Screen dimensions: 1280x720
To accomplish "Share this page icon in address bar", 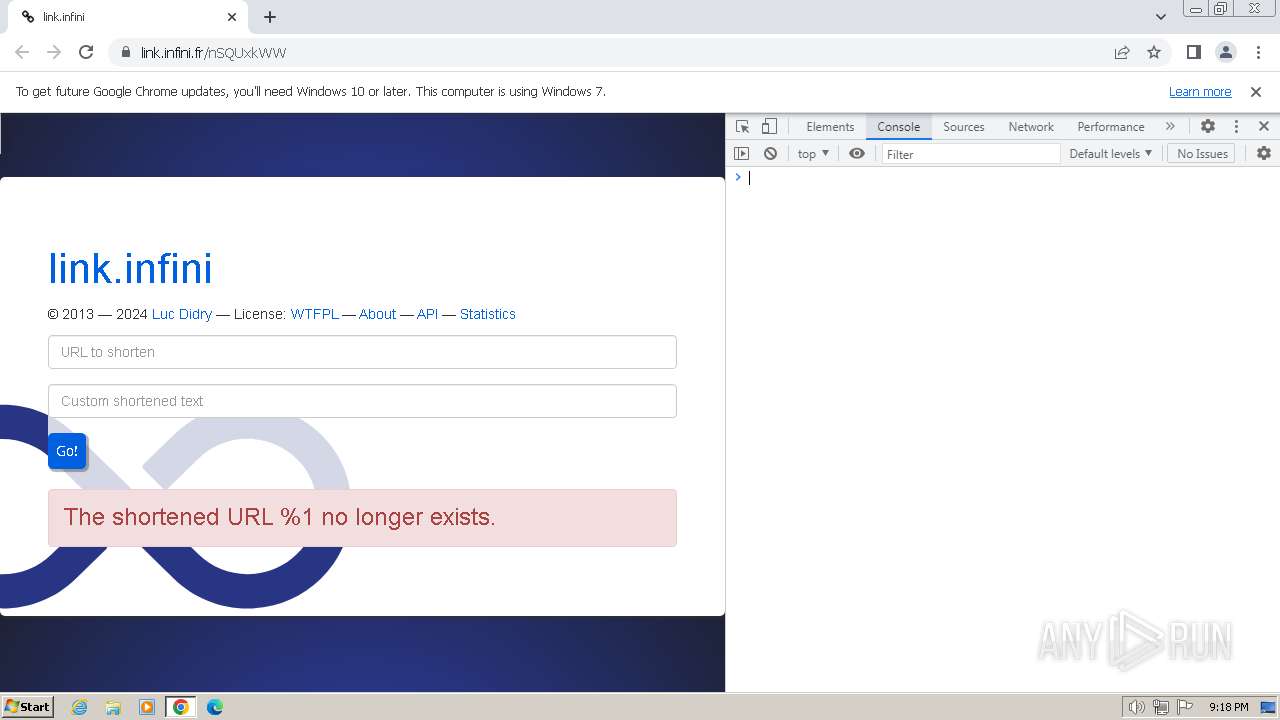I will 1122,52.
